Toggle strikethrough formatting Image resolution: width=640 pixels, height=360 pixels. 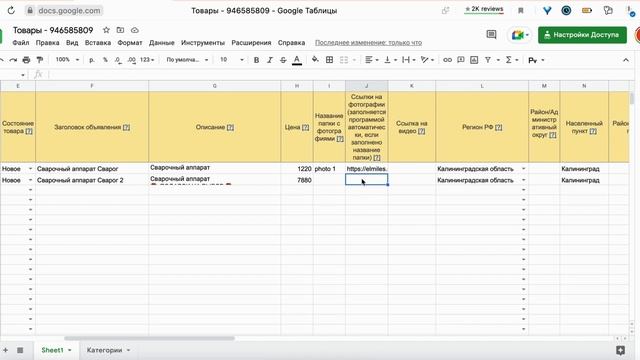point(283,60)
